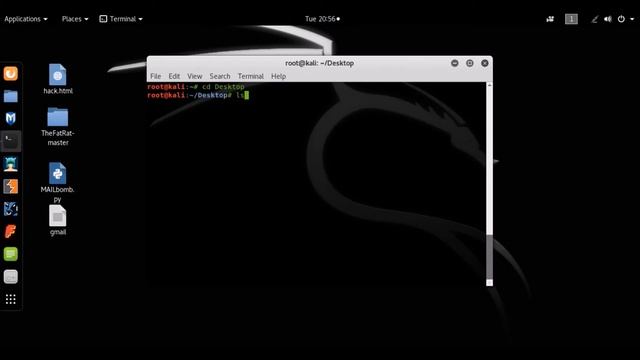Click the workspace 1 indicator

[571, 19]
